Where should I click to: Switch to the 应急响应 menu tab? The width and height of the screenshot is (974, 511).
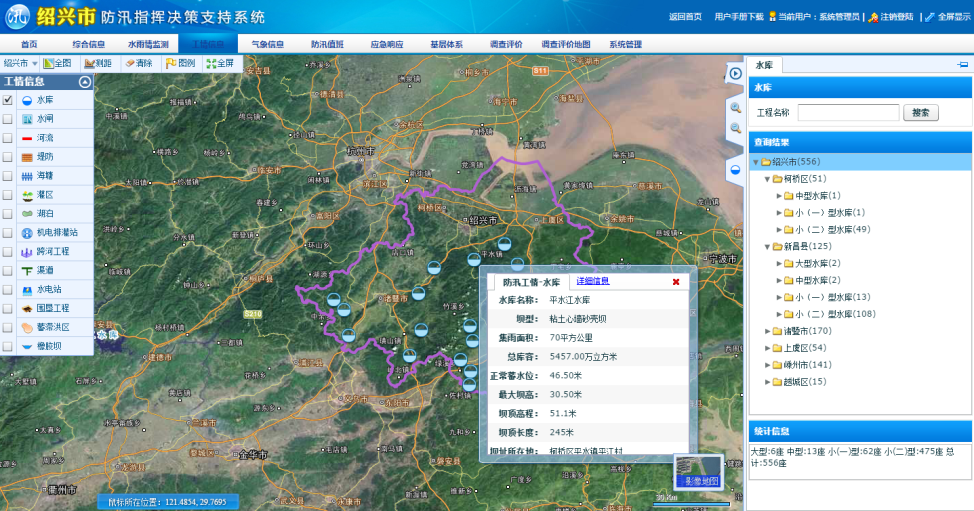coord(387,44)
